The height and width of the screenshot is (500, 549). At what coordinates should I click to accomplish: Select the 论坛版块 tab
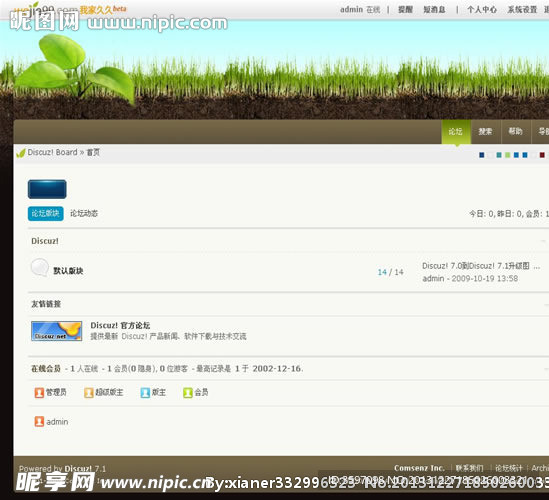pos(46,213)
